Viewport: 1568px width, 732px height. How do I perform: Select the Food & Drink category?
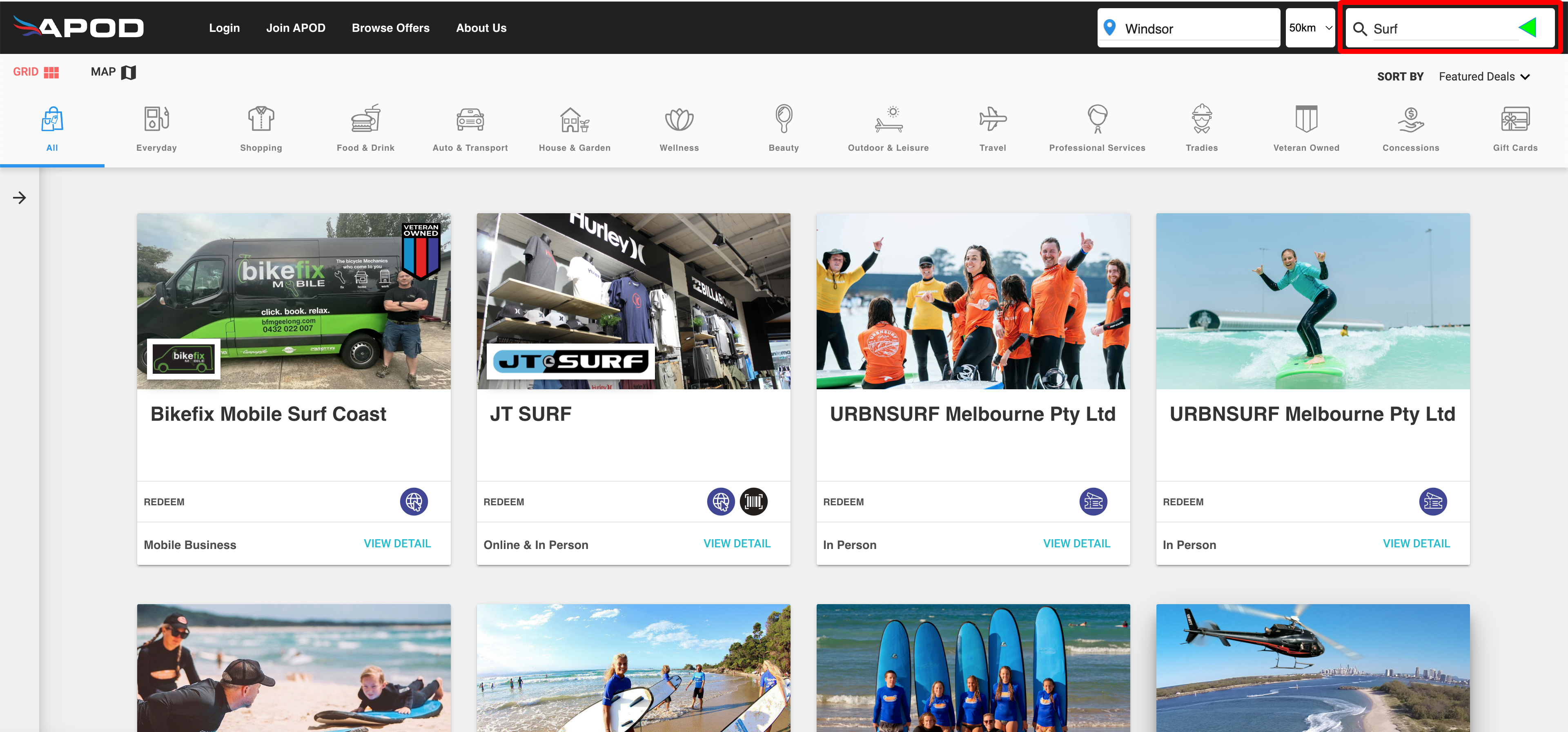pyautogui.click(x=365, y=129)
